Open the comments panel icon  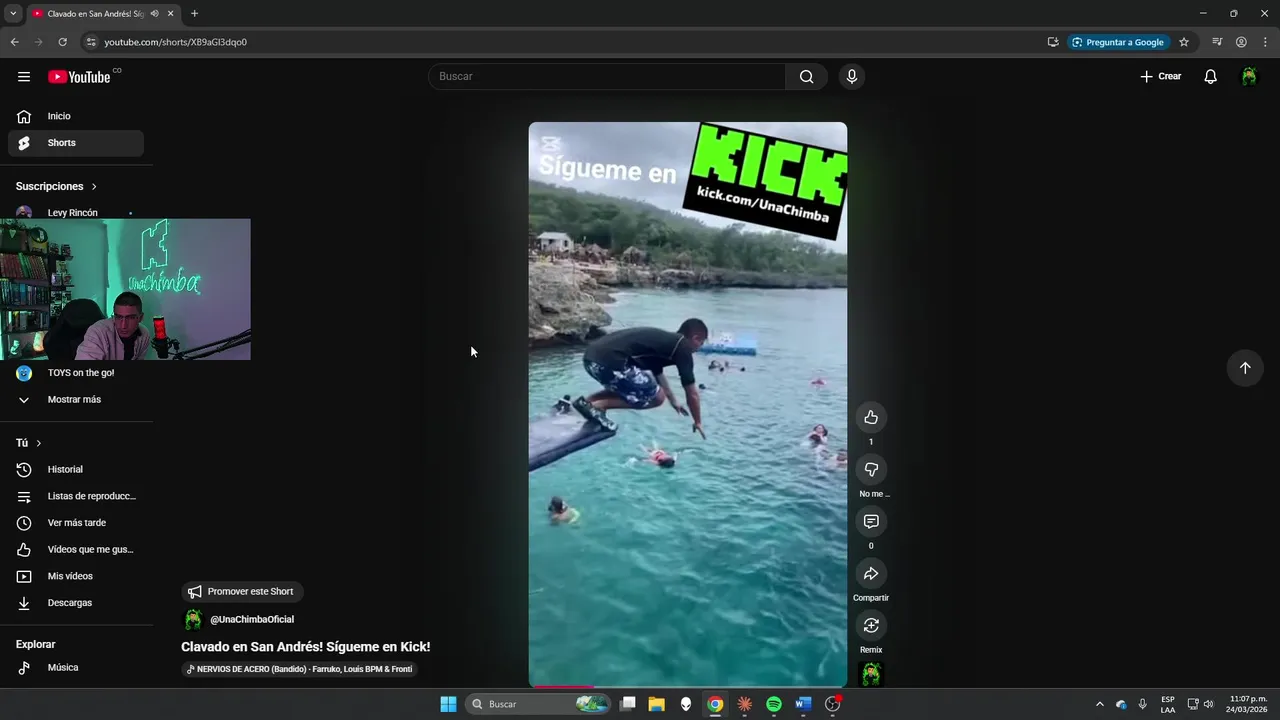(871, 521)
